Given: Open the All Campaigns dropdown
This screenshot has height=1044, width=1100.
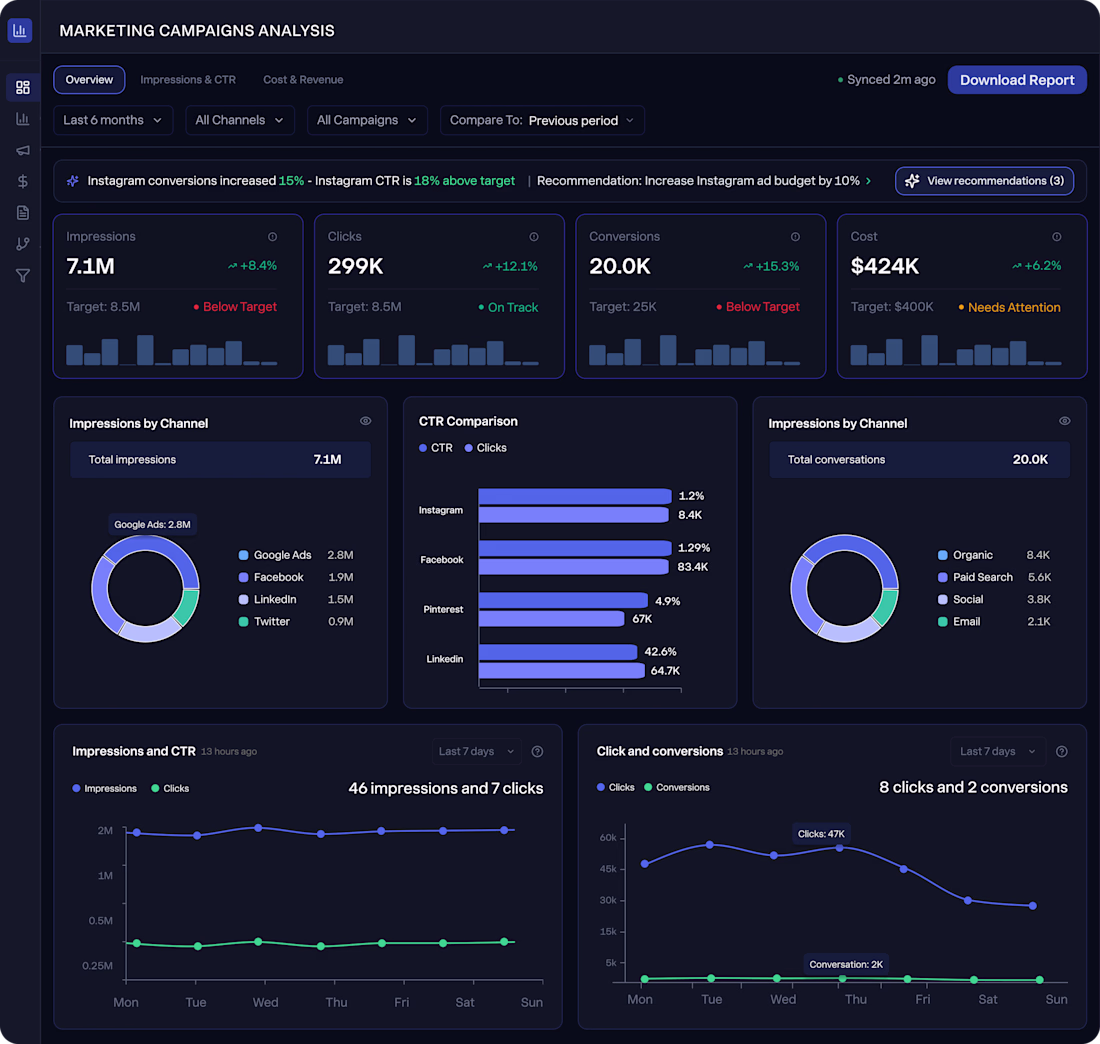Looking at the screenshot, I should (x=367, y=120).
